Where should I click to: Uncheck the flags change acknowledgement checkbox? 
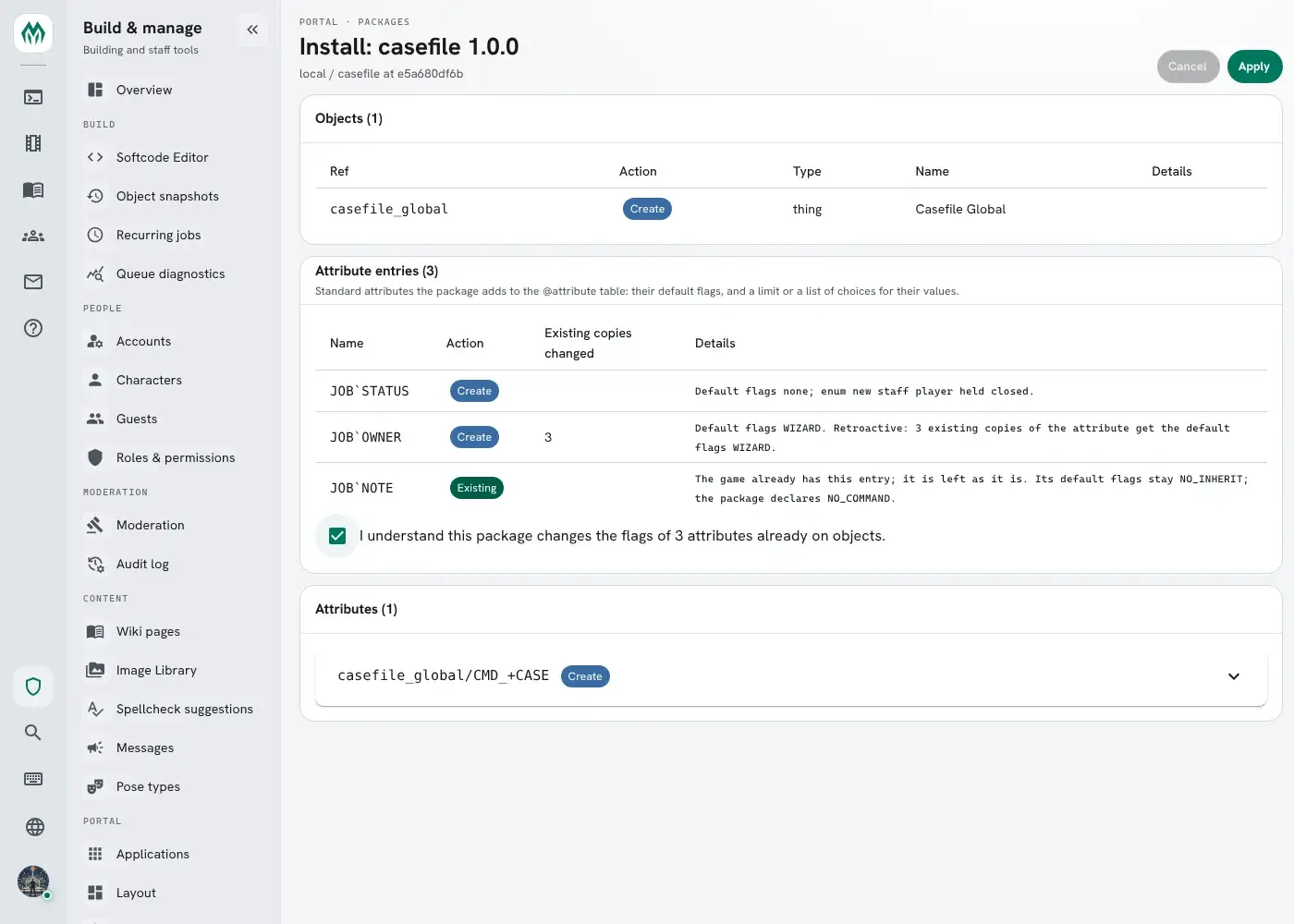click(x=337, y=536)
